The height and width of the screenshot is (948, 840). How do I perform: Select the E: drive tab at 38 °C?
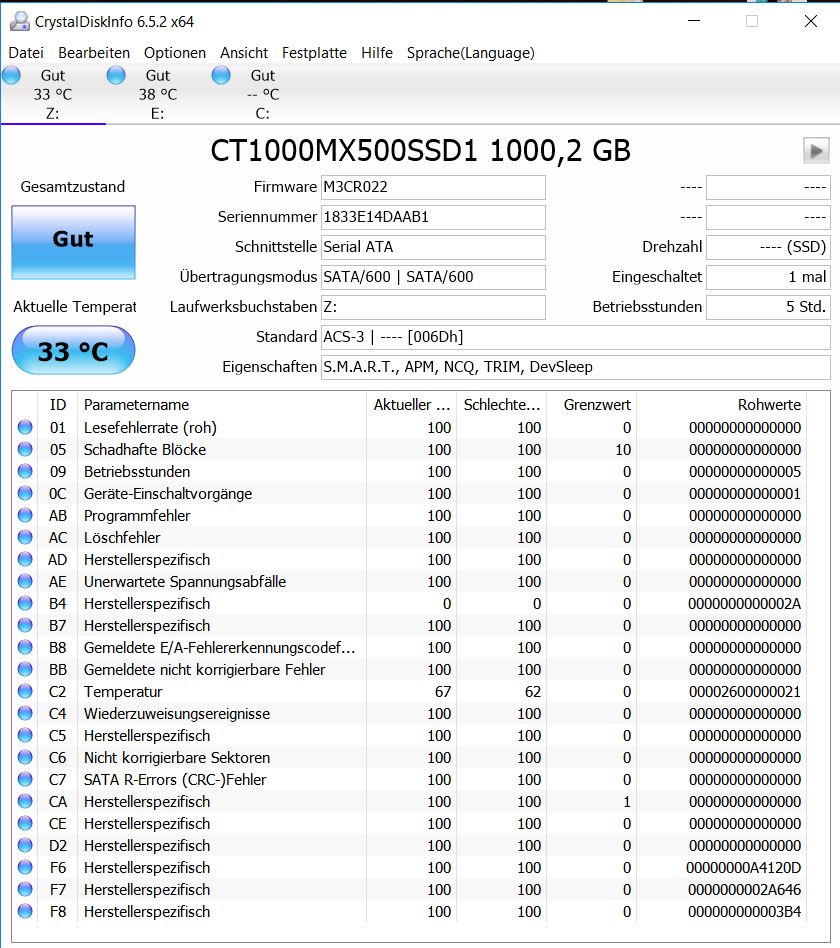tap(158, 94)
